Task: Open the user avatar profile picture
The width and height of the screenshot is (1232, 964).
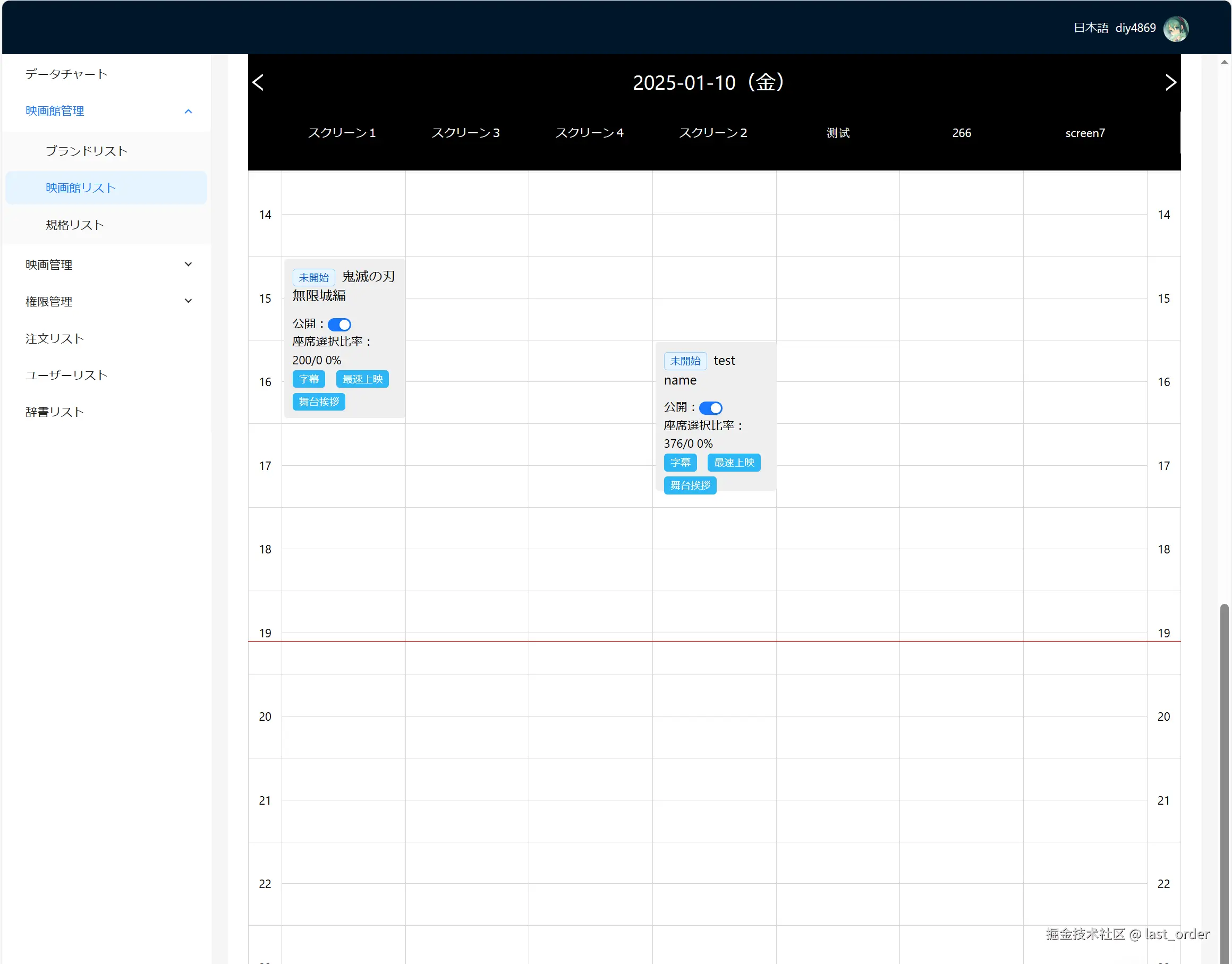Action: (x=1176, y=28)
